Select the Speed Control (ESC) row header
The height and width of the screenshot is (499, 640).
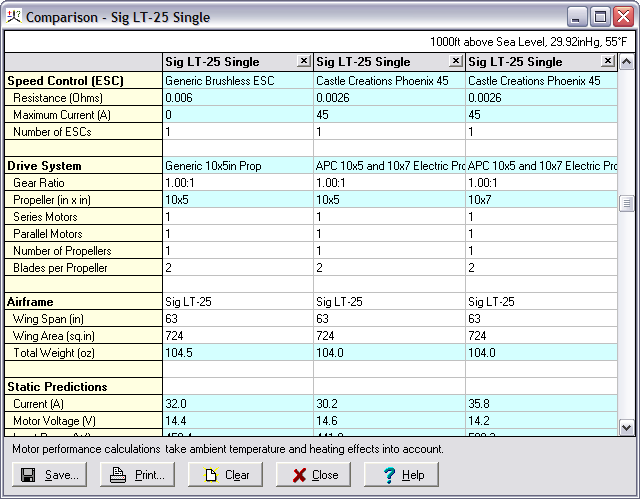[x=84, y=80]
